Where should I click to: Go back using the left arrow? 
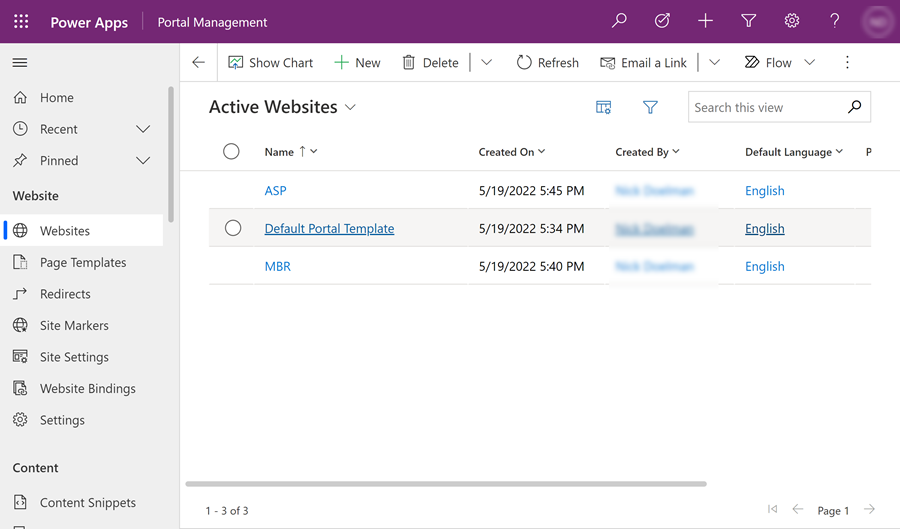point(199,63)
